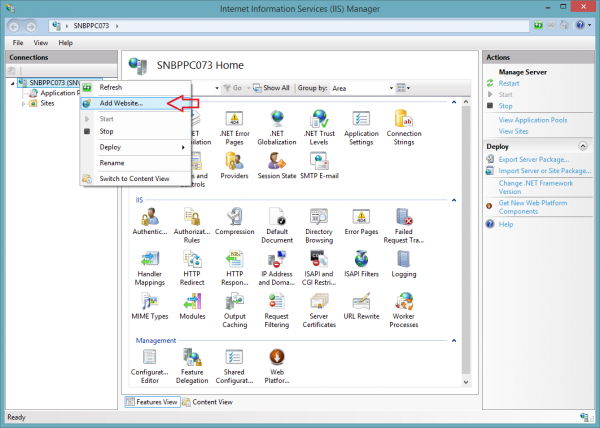Open Shared Configuration feature
Image resolution: width=600 pixels, height=428 pixels.
click(x=234, y=366)
